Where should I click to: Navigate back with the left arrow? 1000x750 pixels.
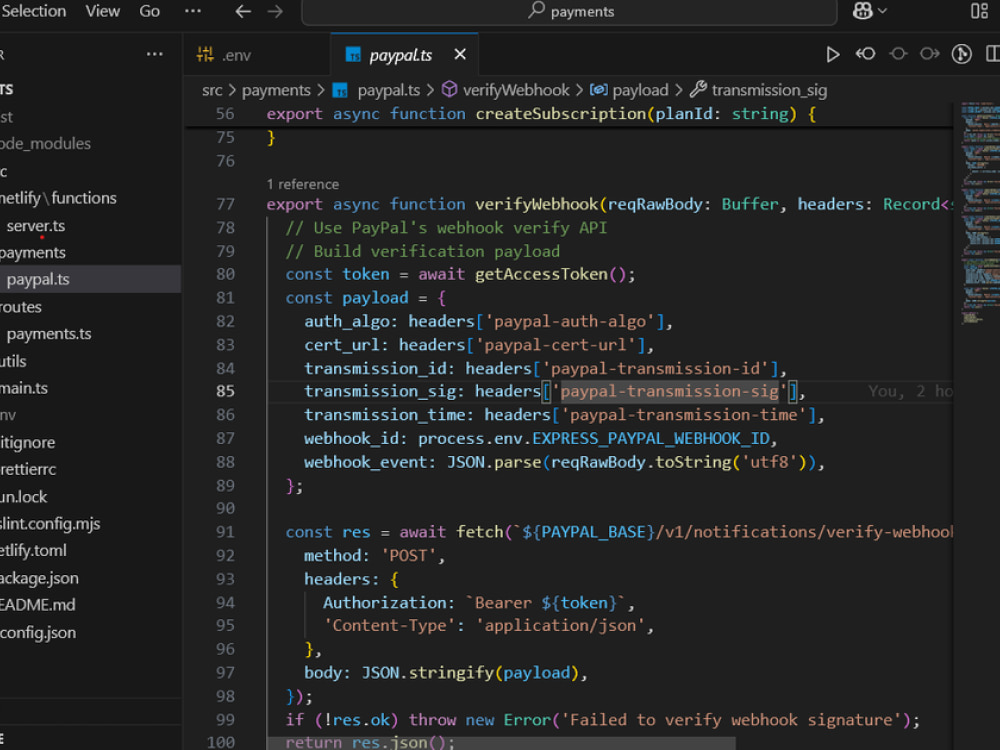tap(243, 11)
